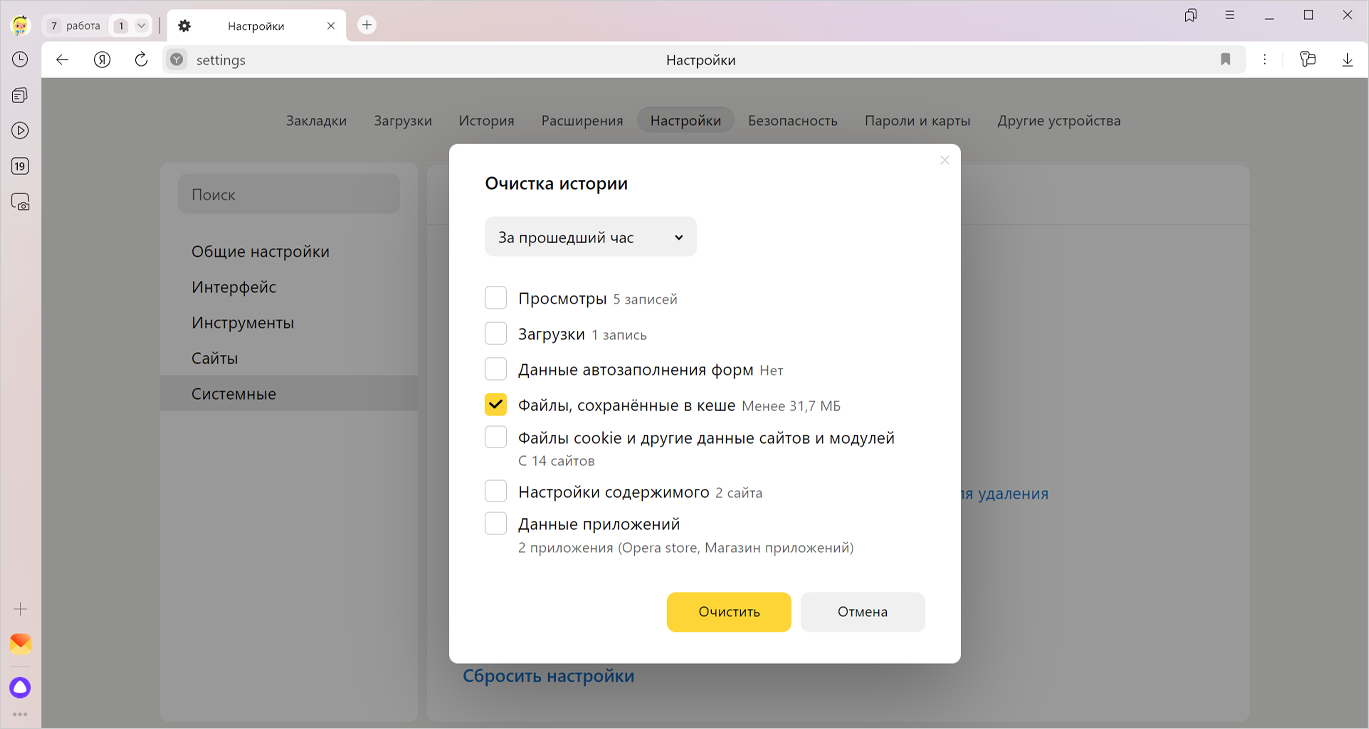
Task: Expand the работа tab group arrow
Action: (x=141, y=26)
